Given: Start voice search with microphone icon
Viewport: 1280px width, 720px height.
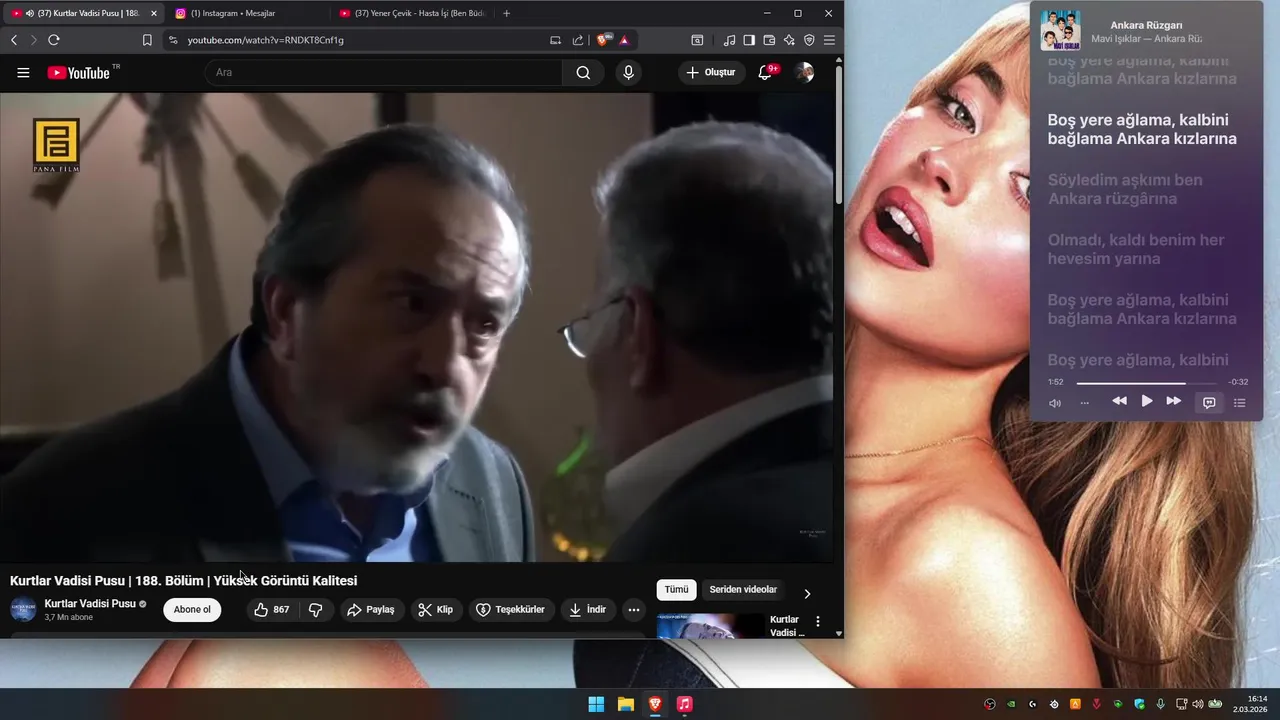Looking at the screenshot, I should (628, 72).
